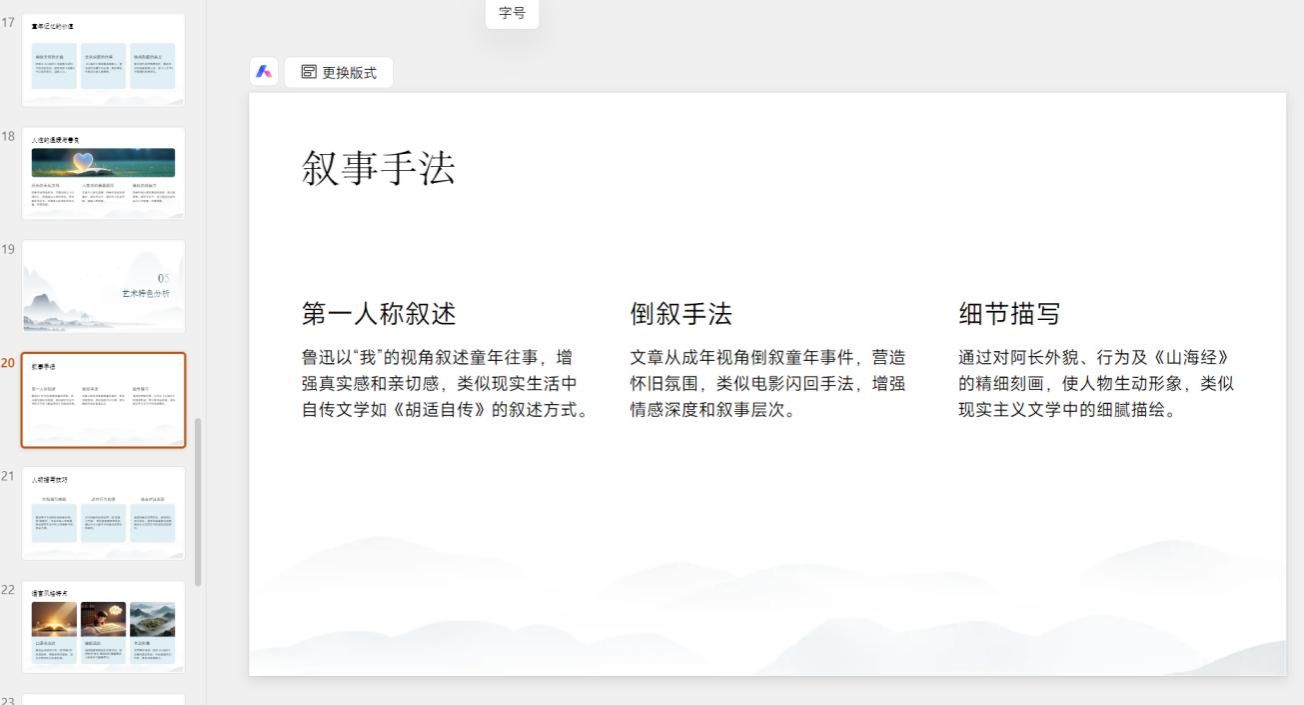Select slide 18 thumbnail with heart image
The height and width of the screenshot is (705, 1304).
click(x=104, y=173)
